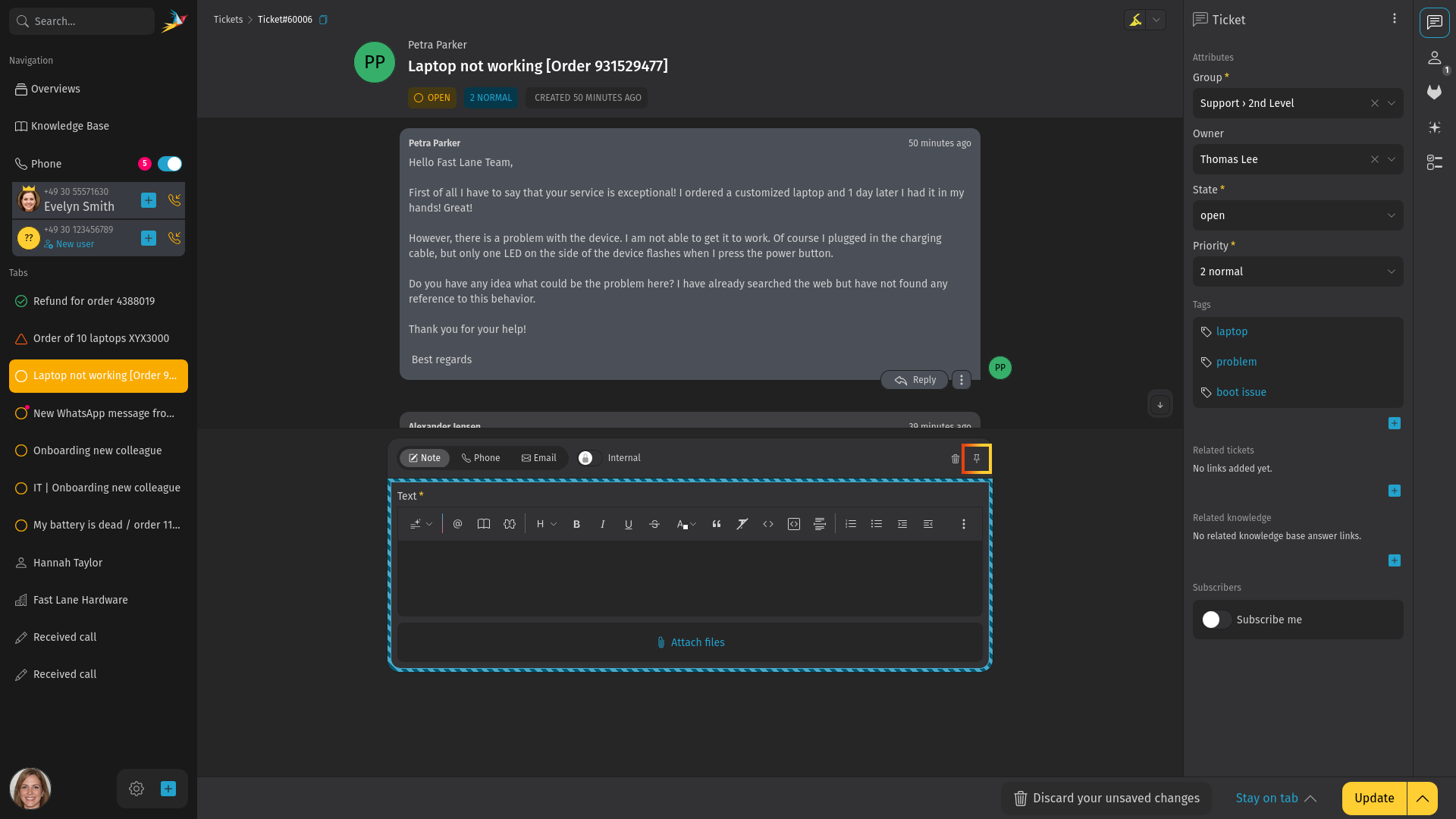Insert text module via puzzle icon
The height and width of the screenshot is (819, 1456).
click(510, 524)
